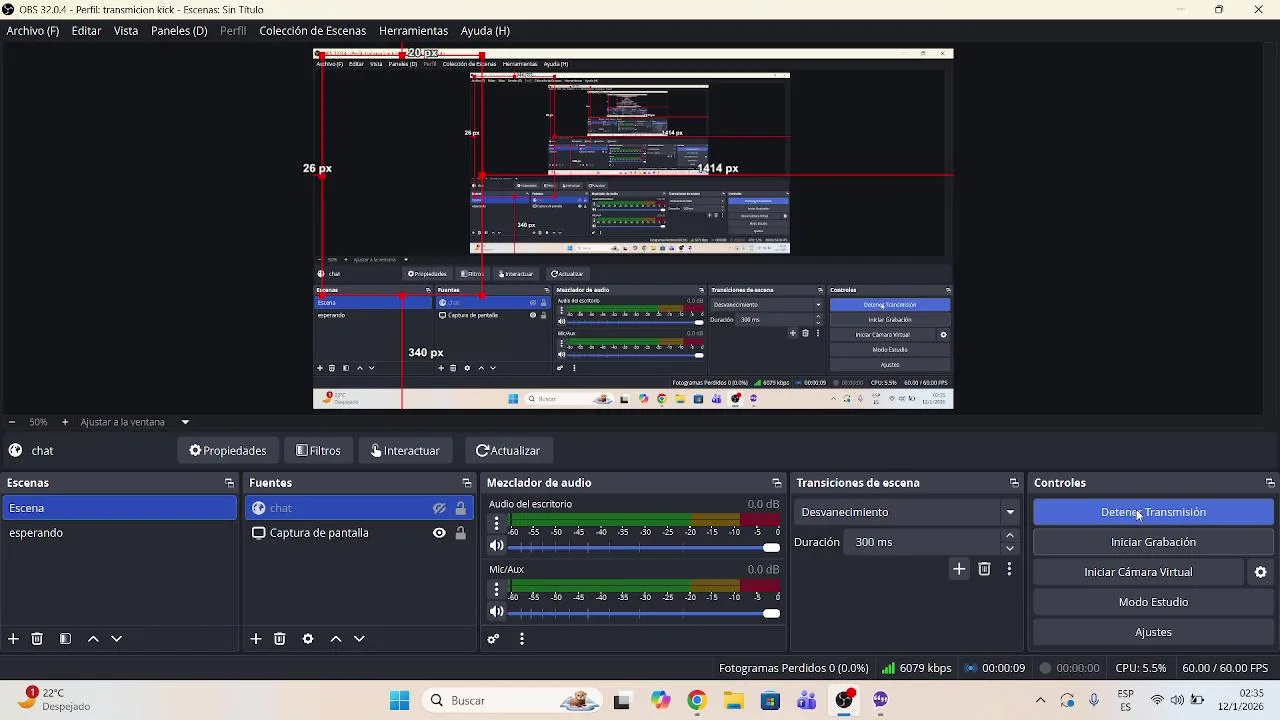
Task: Open transition properties three-dot menu
Action: 1009,569
